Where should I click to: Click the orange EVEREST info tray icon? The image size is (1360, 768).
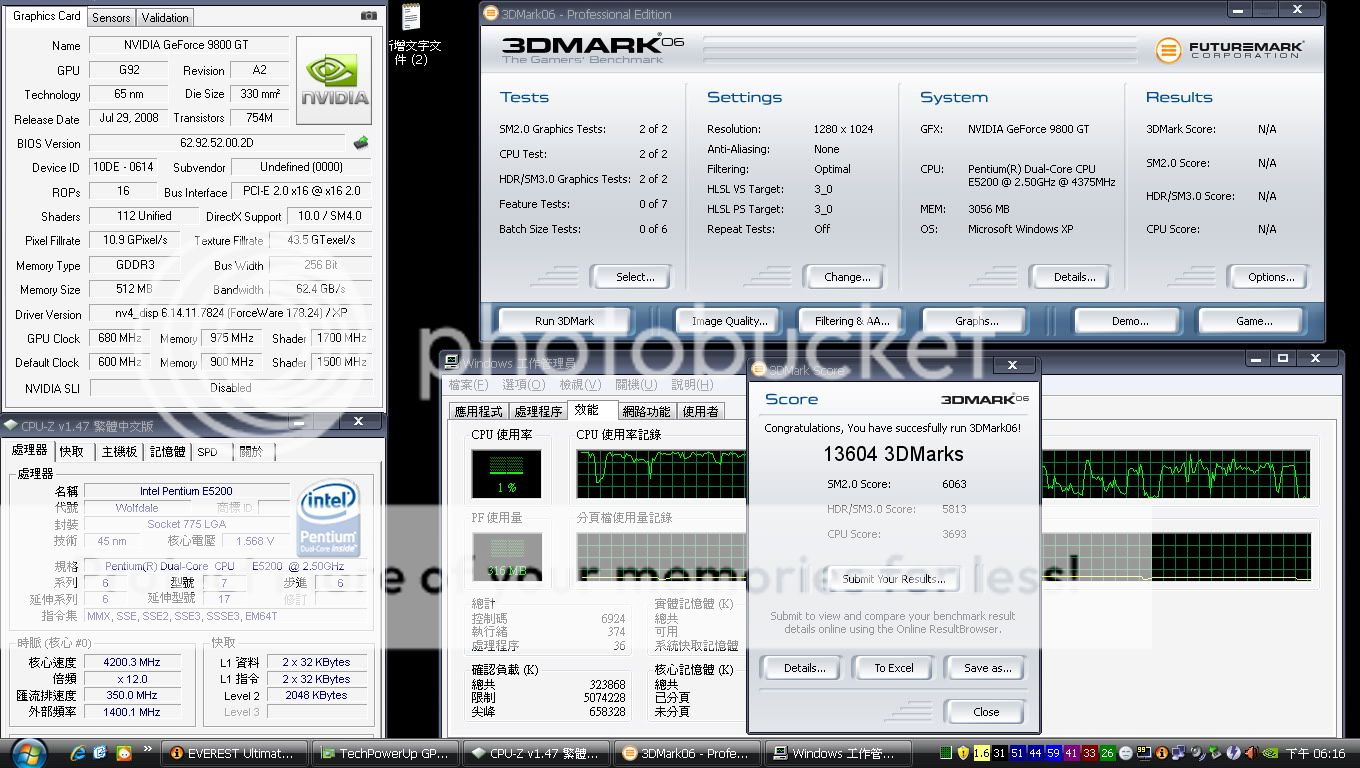tap(1162, 753)
